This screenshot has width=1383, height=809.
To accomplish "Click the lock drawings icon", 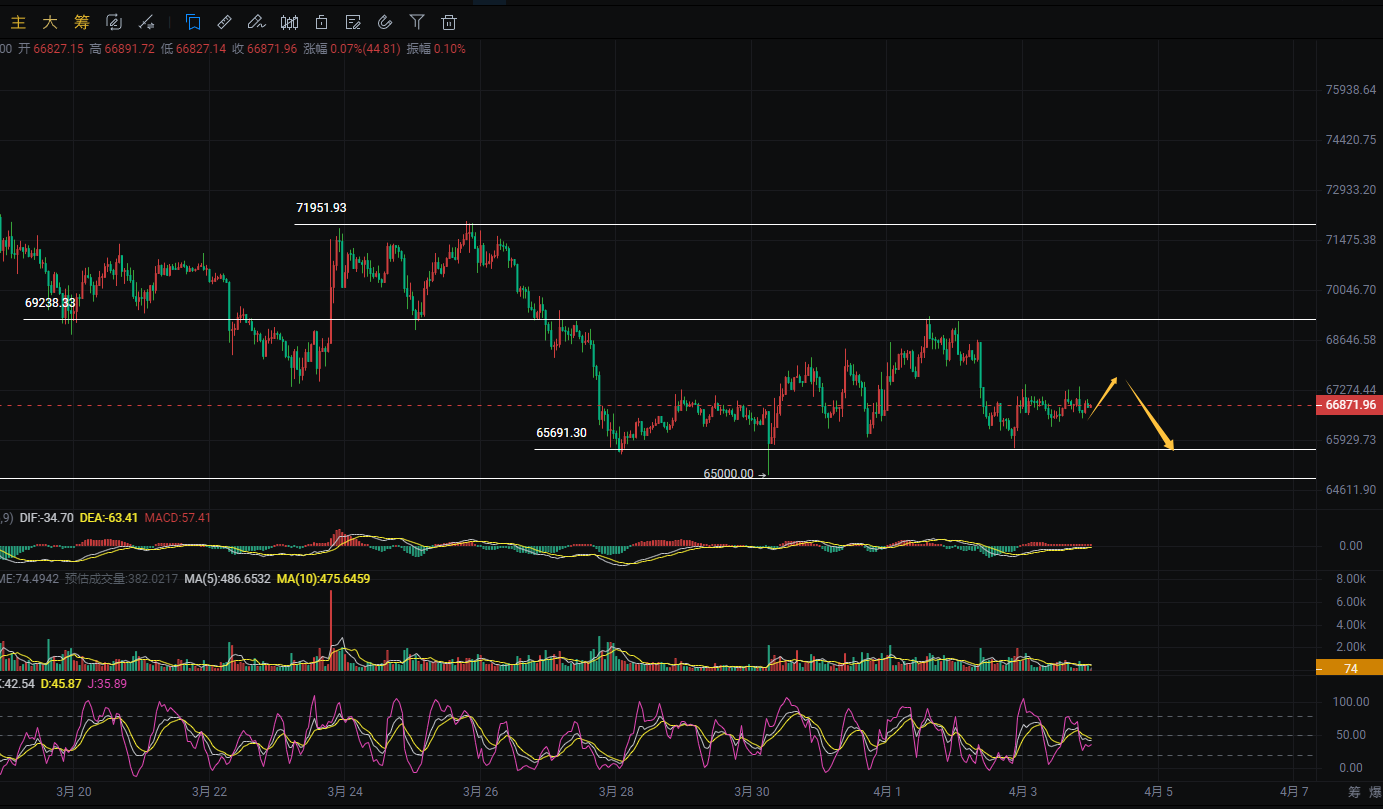I will (321, 21).
